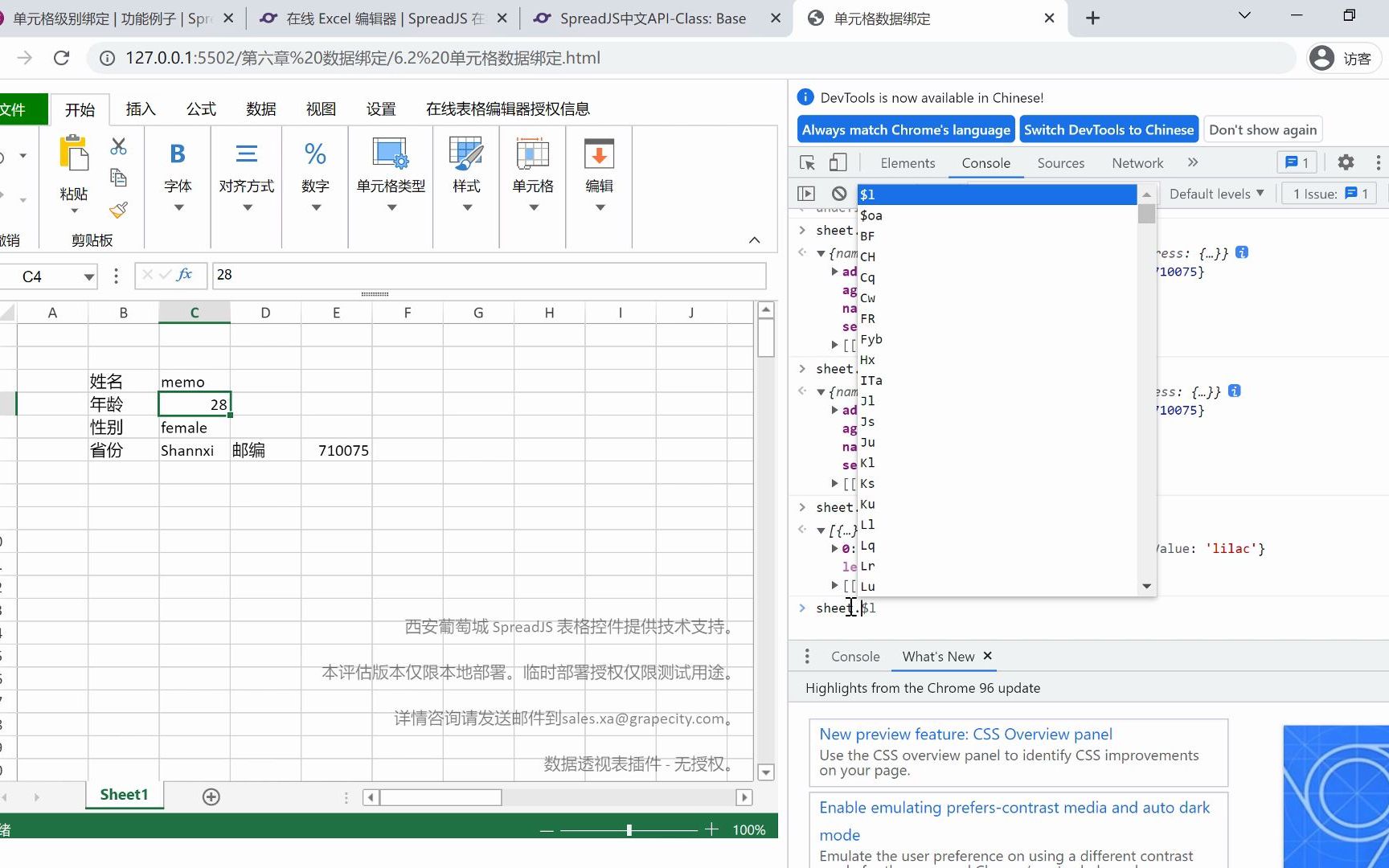The width and height of the screenshot is (1389, 868).
Task: Add new sheet with plus icon
Action: (x=211, y=796)
